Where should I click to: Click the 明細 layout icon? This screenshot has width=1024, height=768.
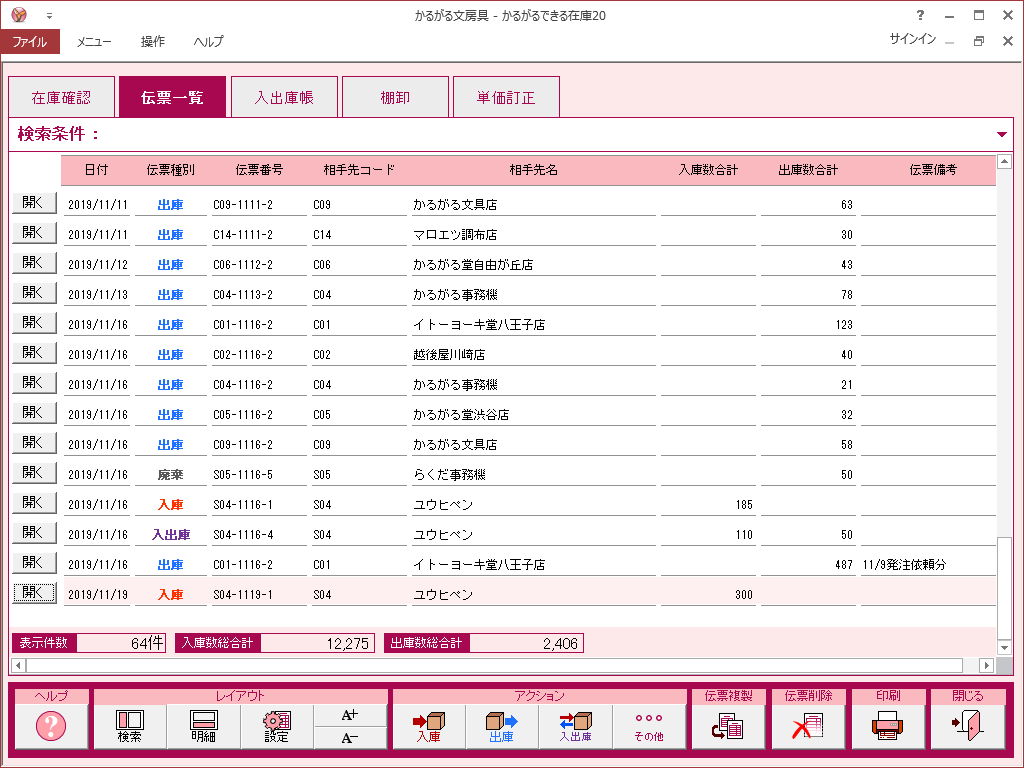point(203,726)
